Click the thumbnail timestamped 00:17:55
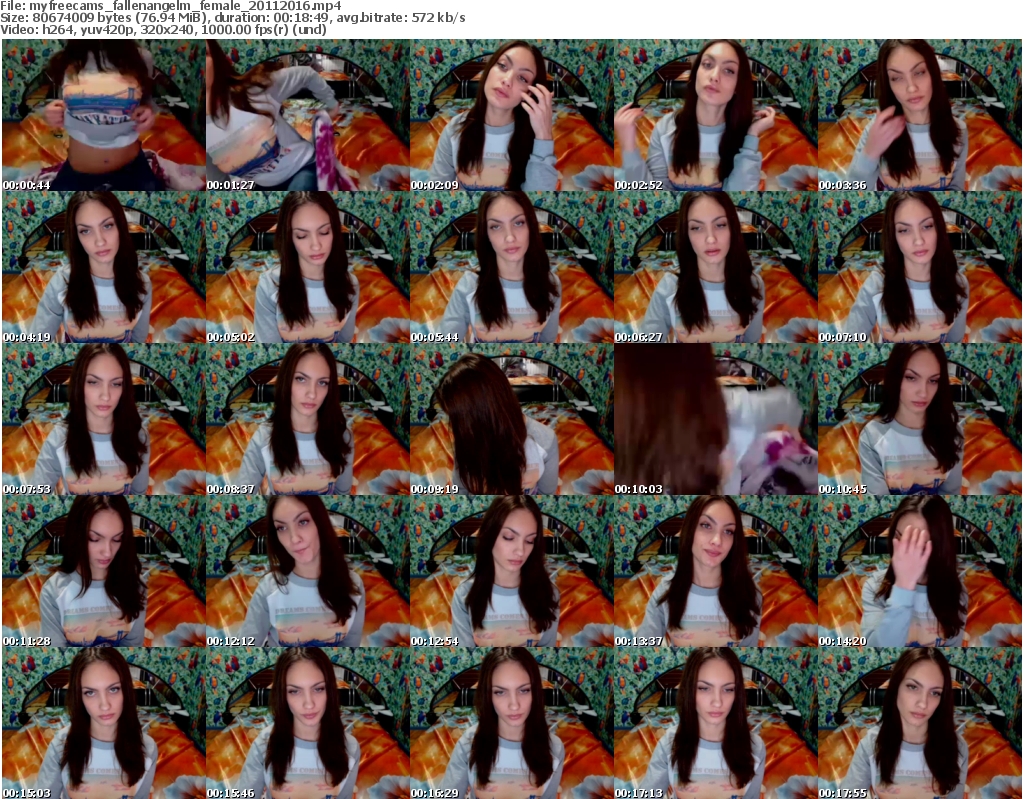This screenshot has width=1024, height=799. [920, 723]
